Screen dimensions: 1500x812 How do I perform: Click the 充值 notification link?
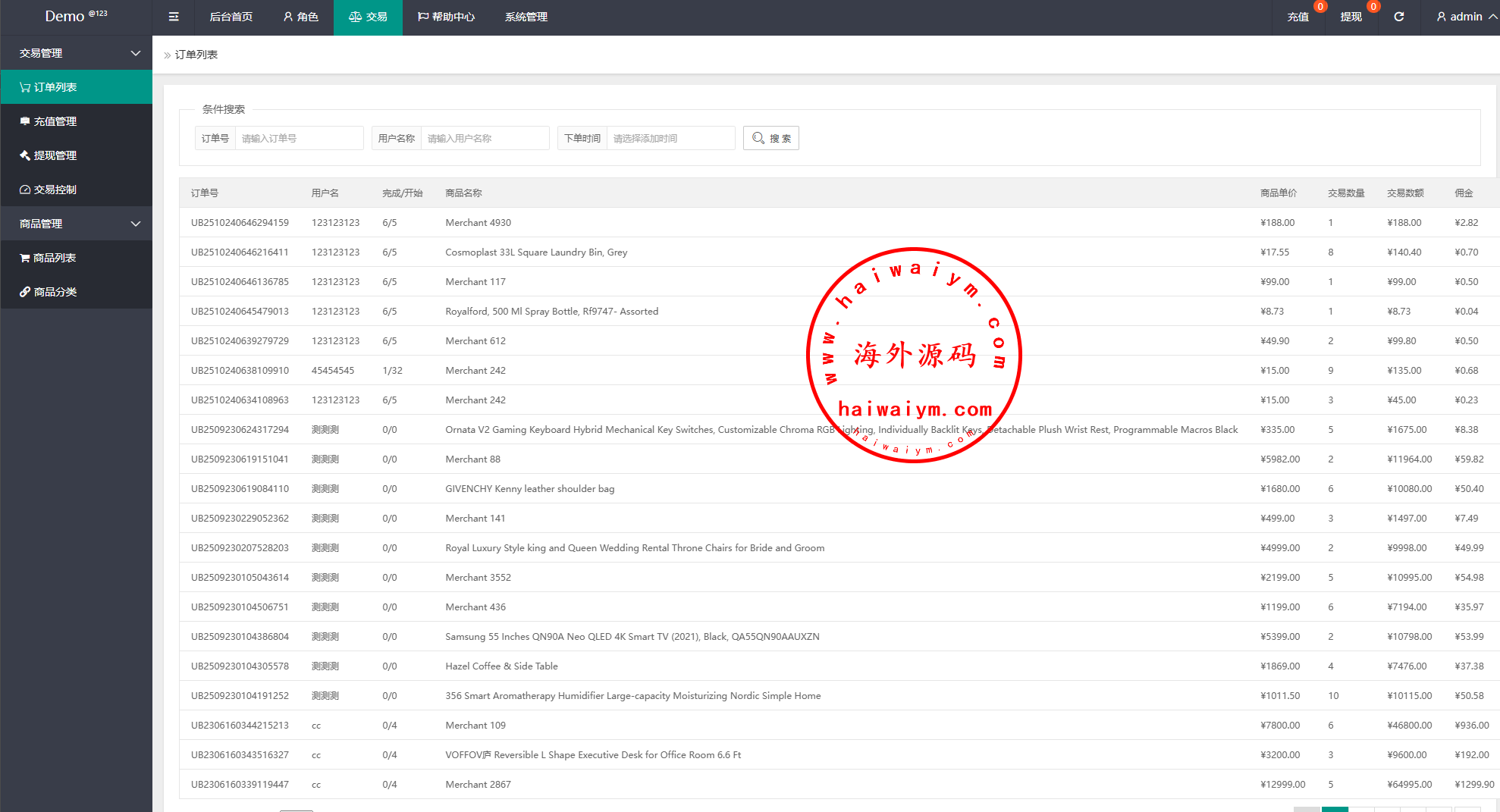click(x=1298, y=17)
